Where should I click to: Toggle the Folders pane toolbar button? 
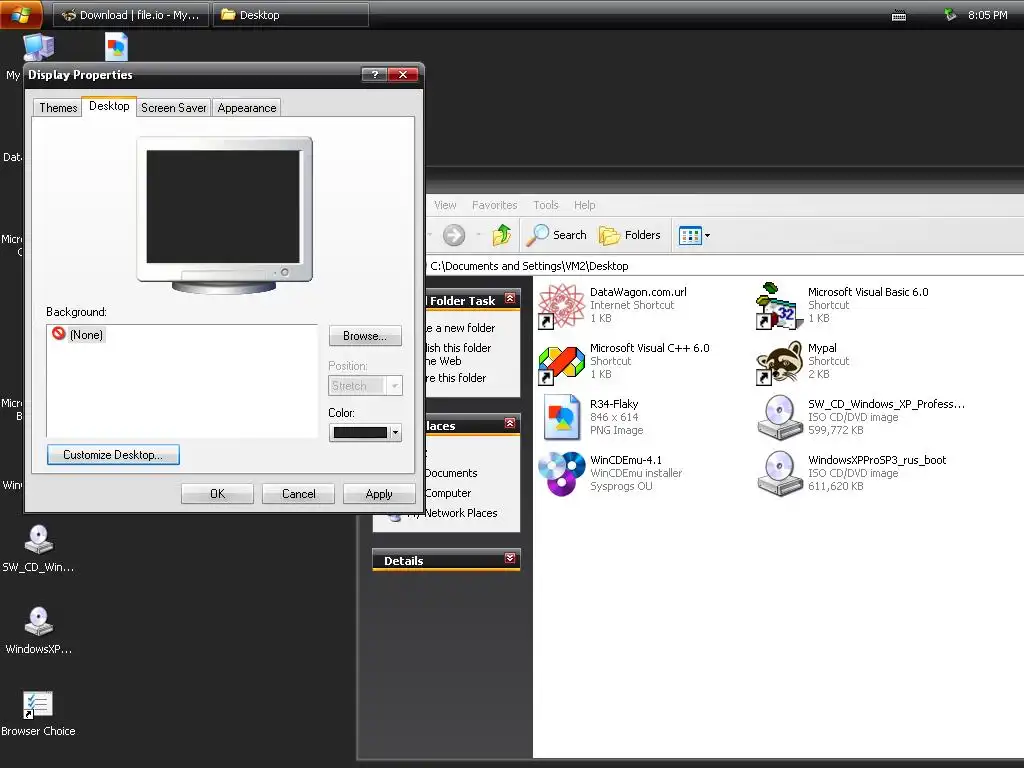[x=630, y=235]
